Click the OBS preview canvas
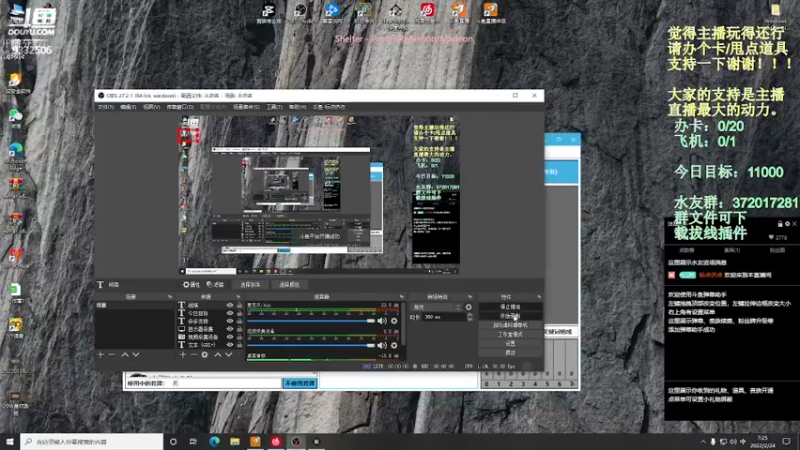Viewport: 800px width, 450px height. [319, 195]
